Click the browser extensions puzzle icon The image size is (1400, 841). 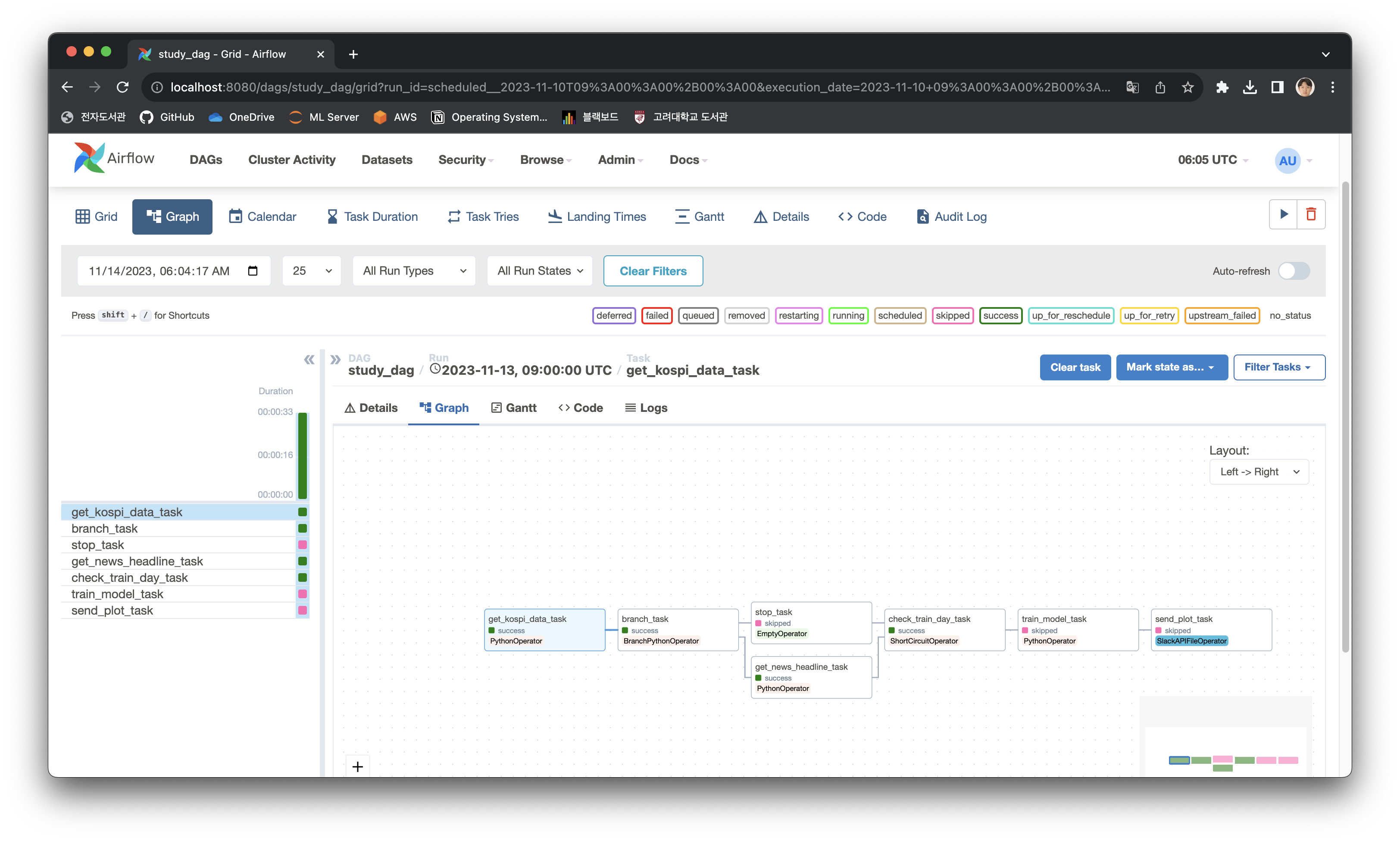1222,87
